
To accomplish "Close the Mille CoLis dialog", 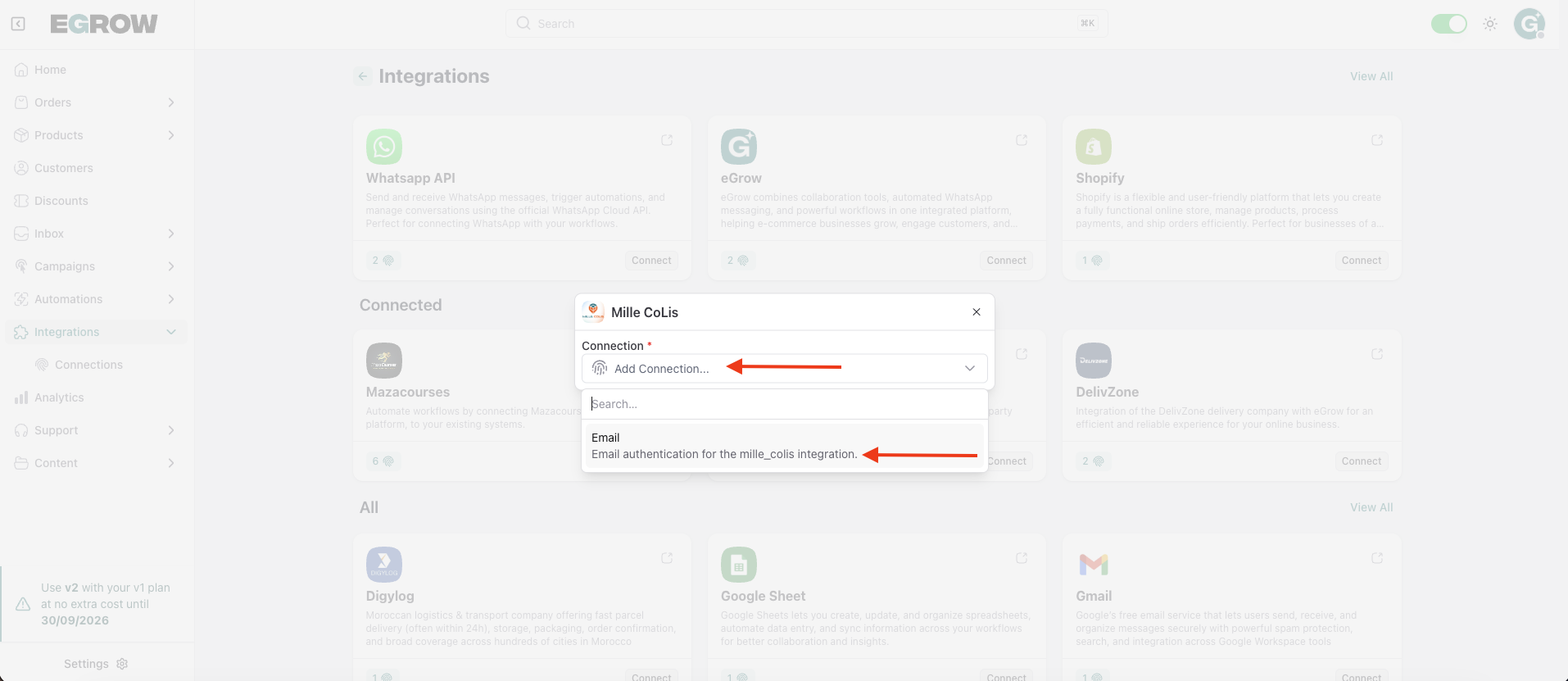I will (x=977, y=312).
